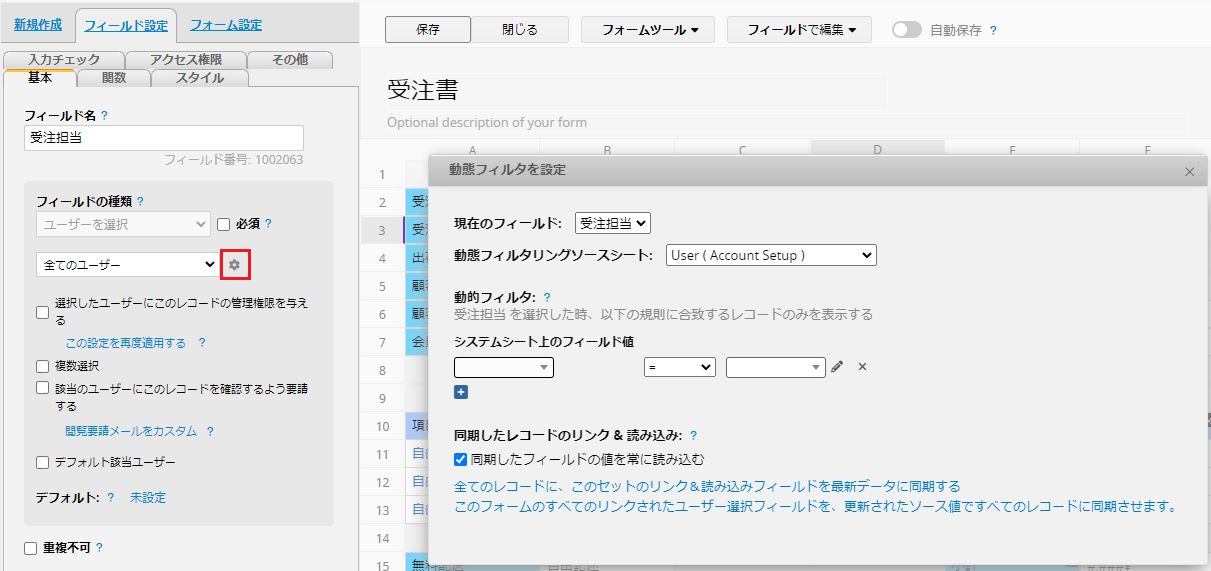The image size is (1211, 571).
Task: Expand the 動態フィルタリングソースシート dropdown
Action: 770,255
